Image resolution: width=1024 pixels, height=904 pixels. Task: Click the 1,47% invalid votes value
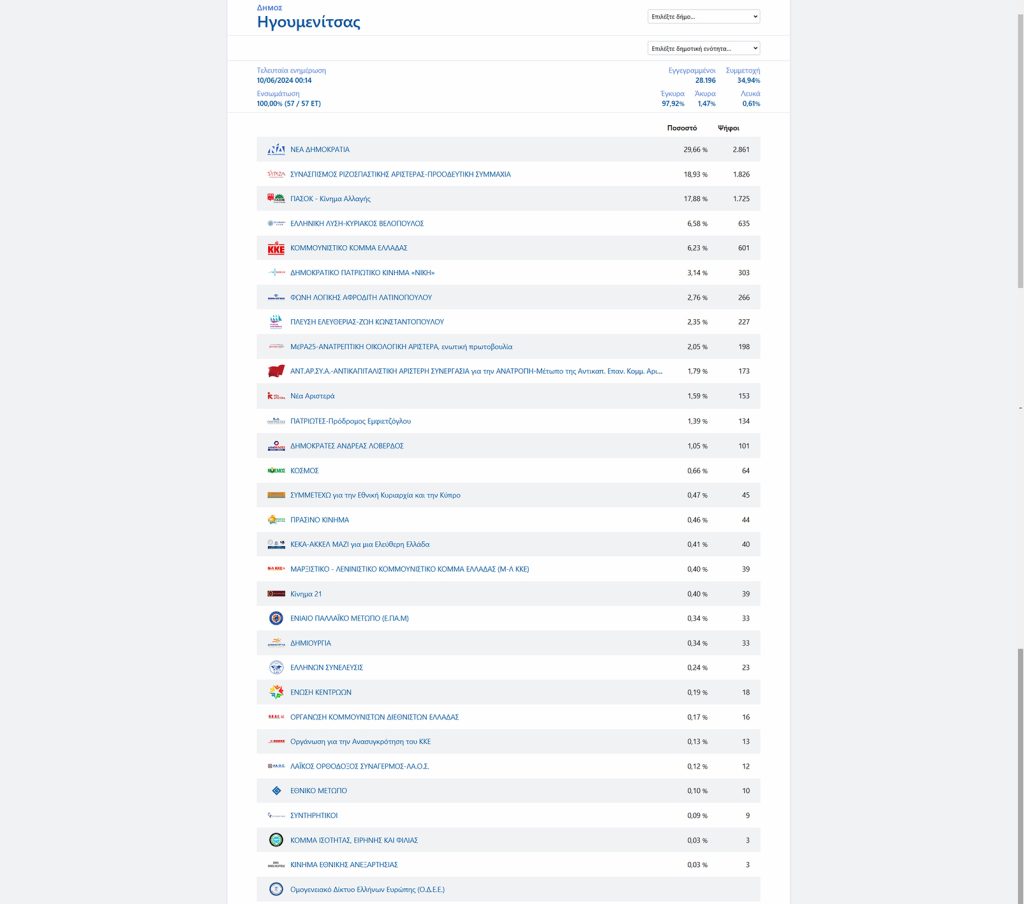tap(707, 103)
